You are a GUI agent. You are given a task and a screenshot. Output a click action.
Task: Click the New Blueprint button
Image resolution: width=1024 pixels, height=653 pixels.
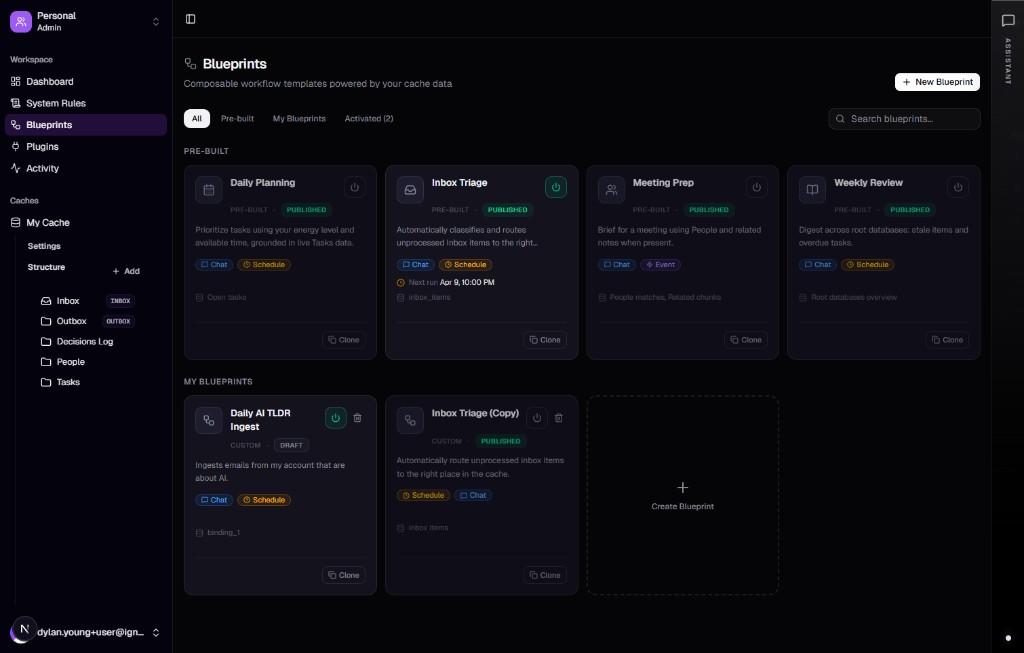(937, 82)
